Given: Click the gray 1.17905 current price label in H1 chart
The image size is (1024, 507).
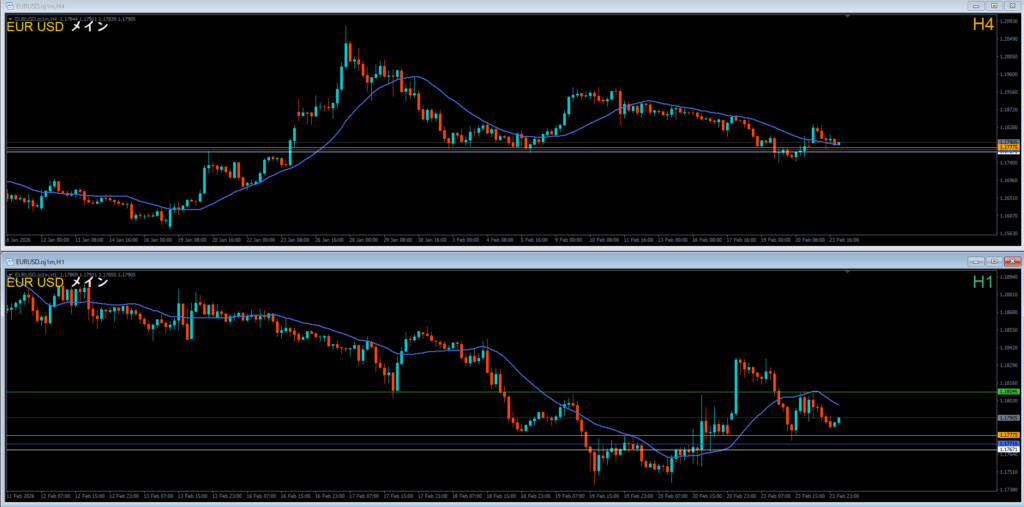Looking at the screenshot, I should pos(1008,417).
